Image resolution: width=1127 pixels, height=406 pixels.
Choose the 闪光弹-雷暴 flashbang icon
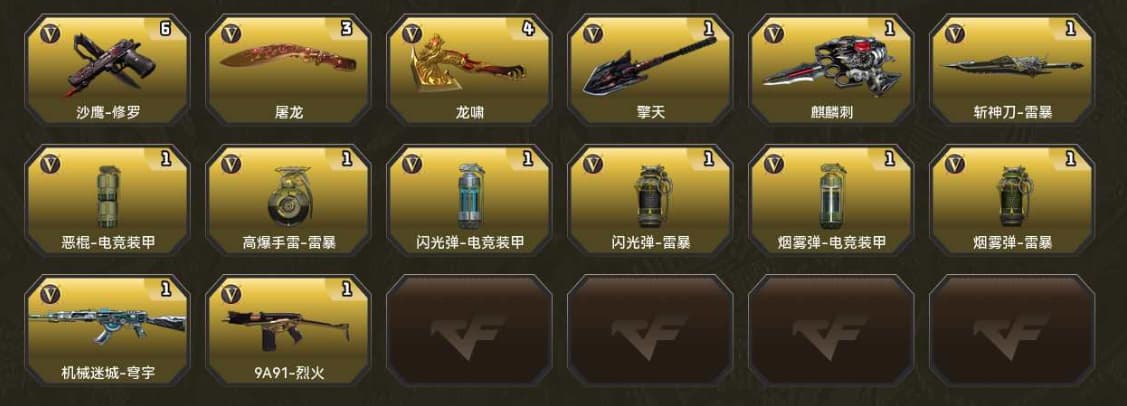click(x=651, y=195)
